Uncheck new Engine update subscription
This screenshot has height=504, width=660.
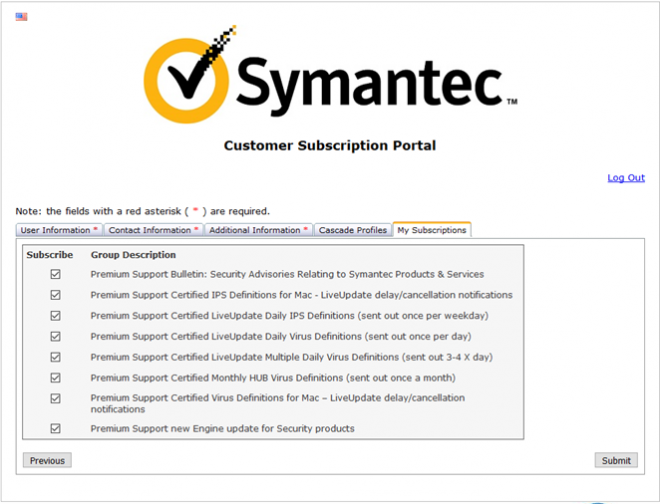55,428
